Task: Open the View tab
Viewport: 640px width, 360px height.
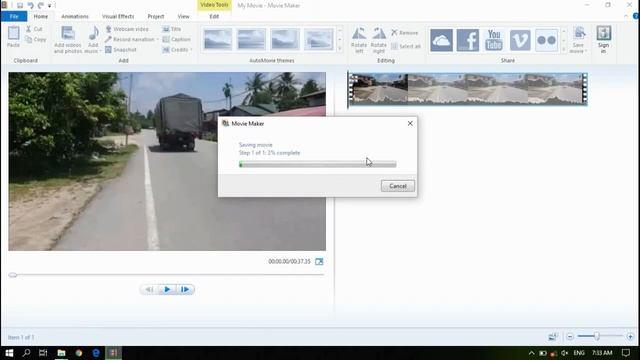Action: click(183, 16)
